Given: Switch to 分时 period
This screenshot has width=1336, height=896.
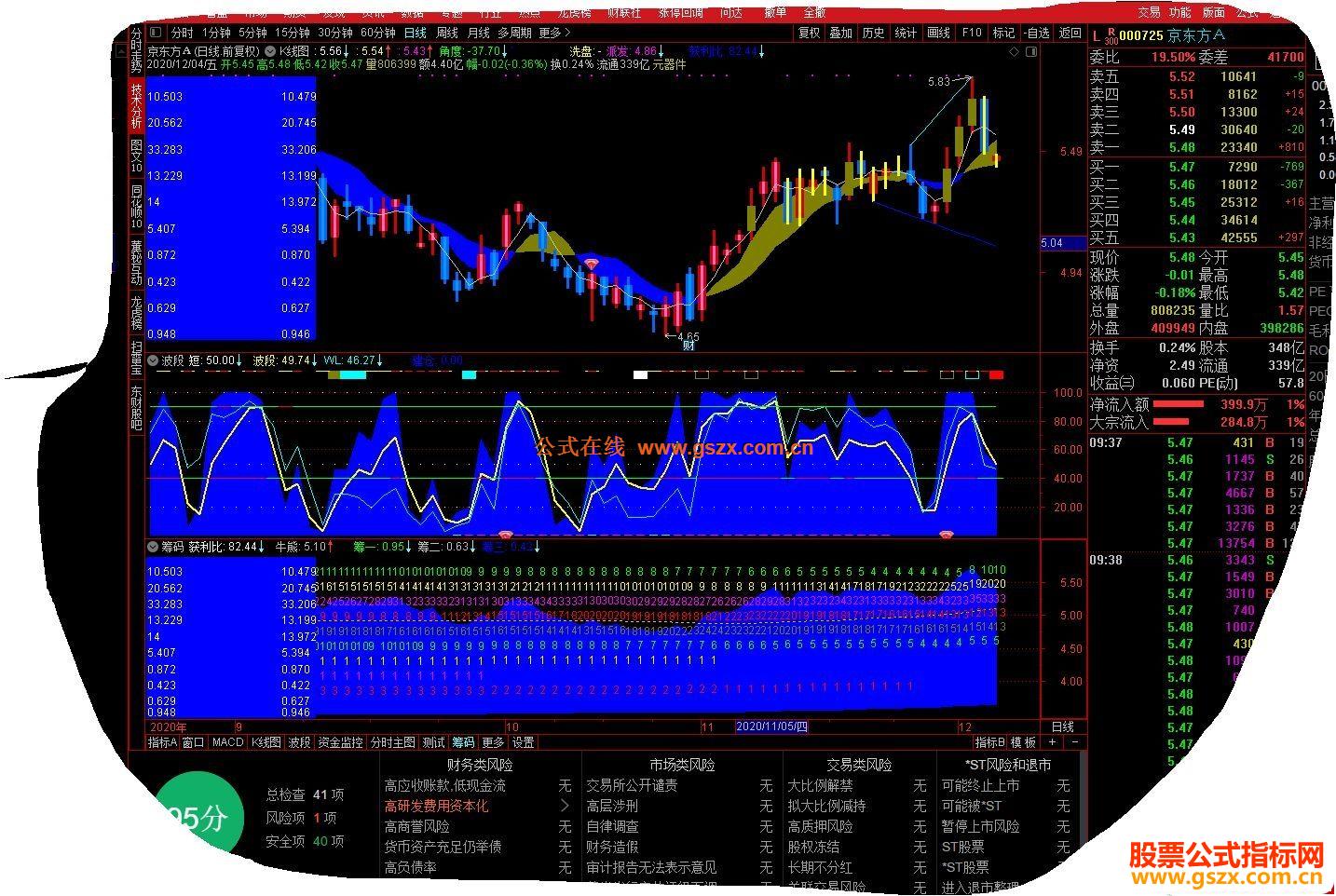Looking at the screenshot, I should point(183,33).
